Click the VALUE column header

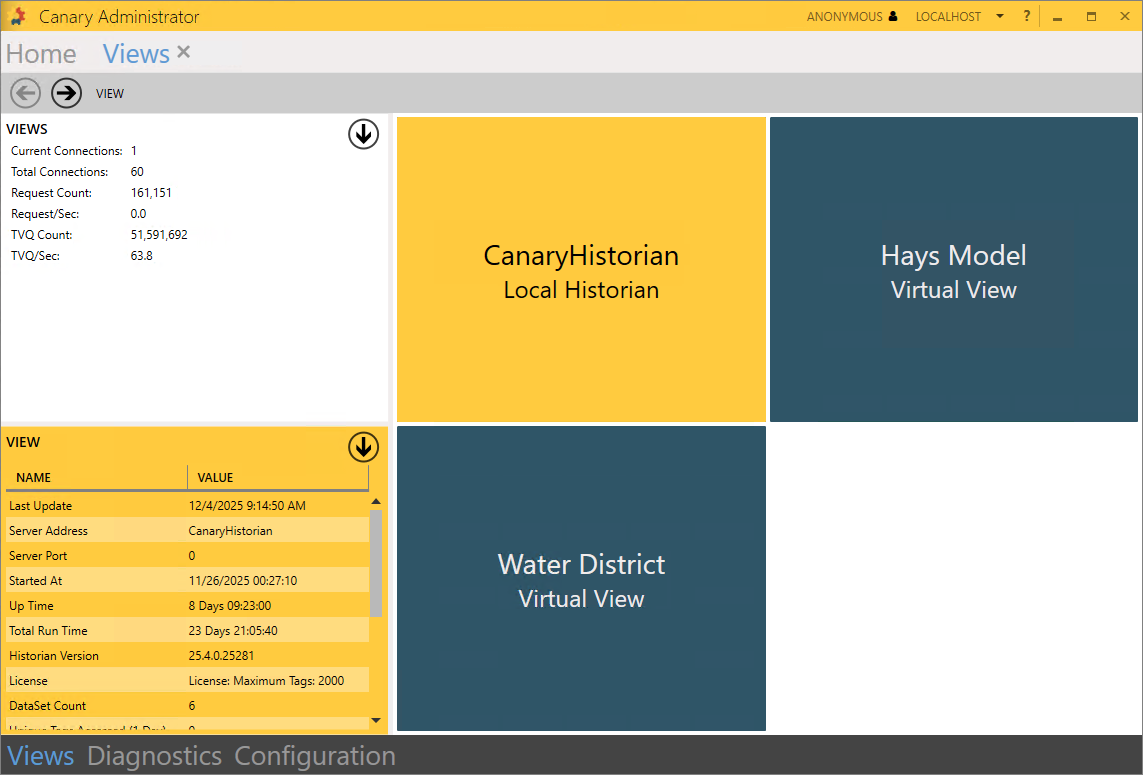pyautogui.click(x=277, y=478)
